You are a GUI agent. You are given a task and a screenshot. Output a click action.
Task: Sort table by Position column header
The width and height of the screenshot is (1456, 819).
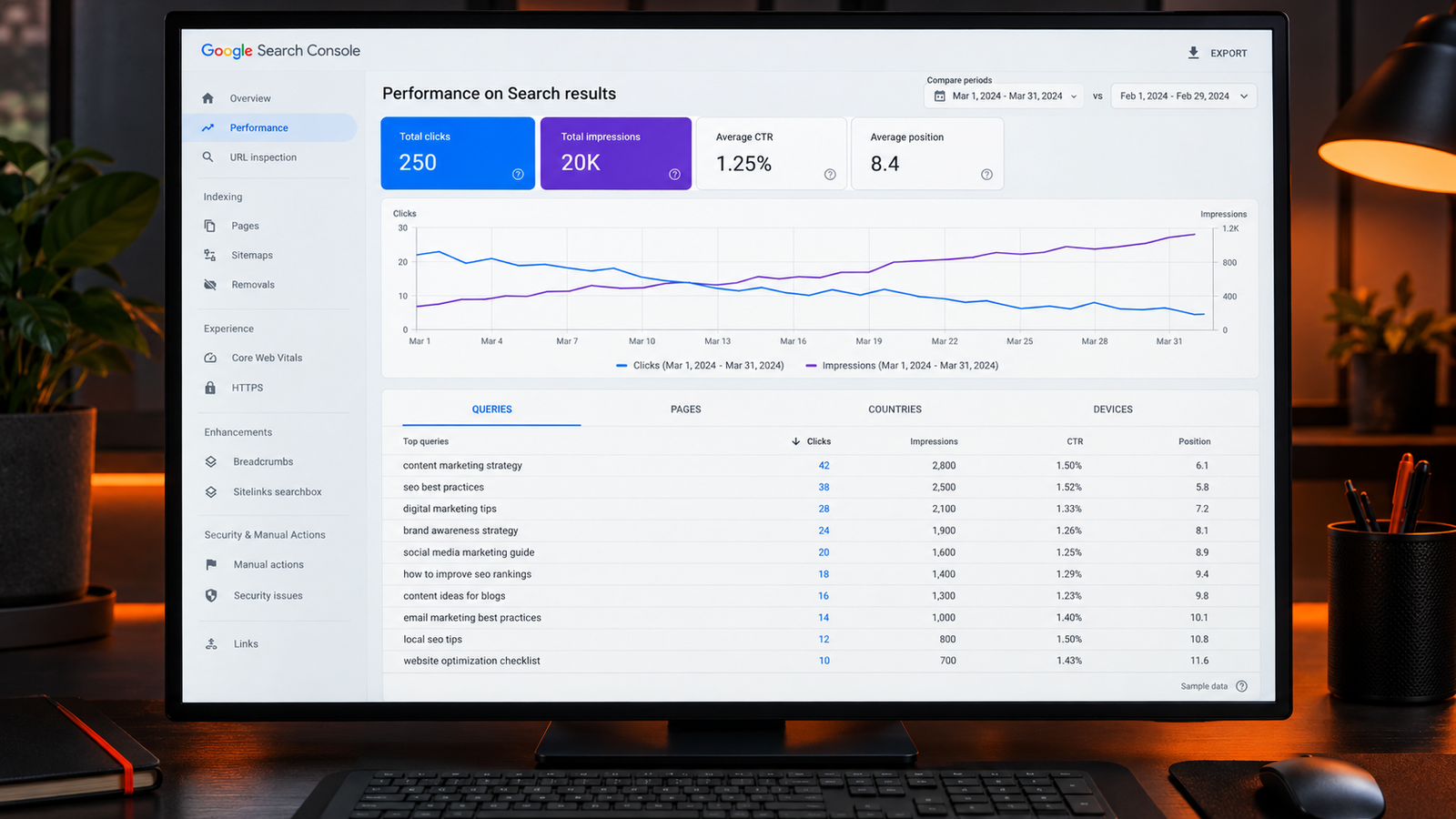pos(1194,441)
